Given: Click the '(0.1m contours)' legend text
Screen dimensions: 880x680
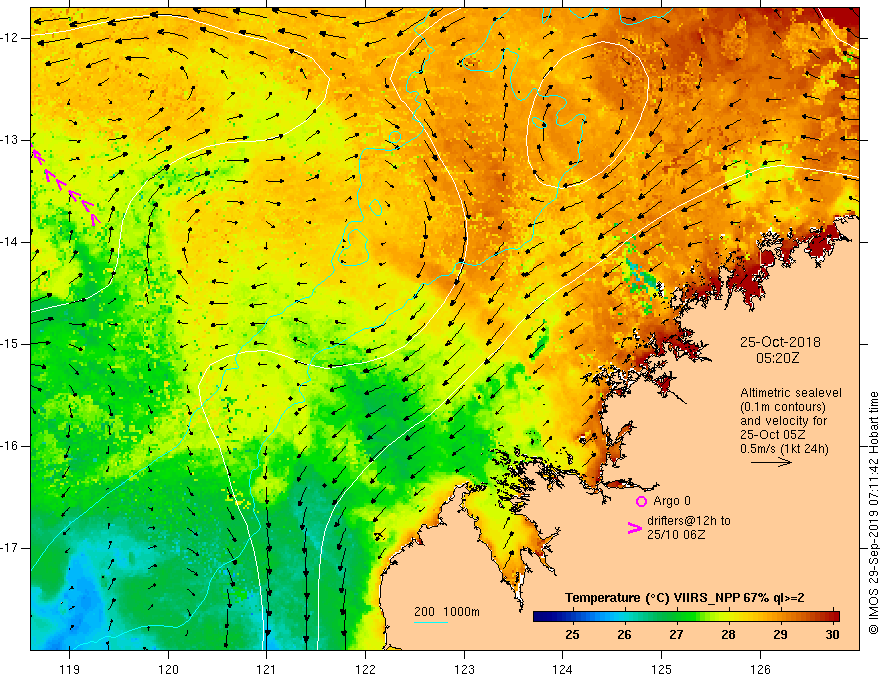Looking at the screenshot, I should click(783, 407).
